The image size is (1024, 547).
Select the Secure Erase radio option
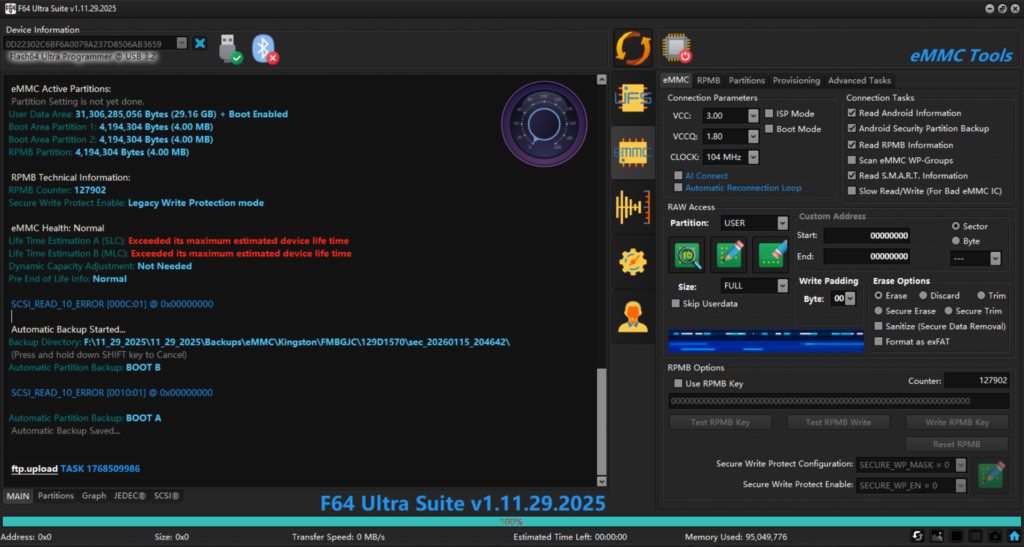pyautogui.click(x=878, y=311)
